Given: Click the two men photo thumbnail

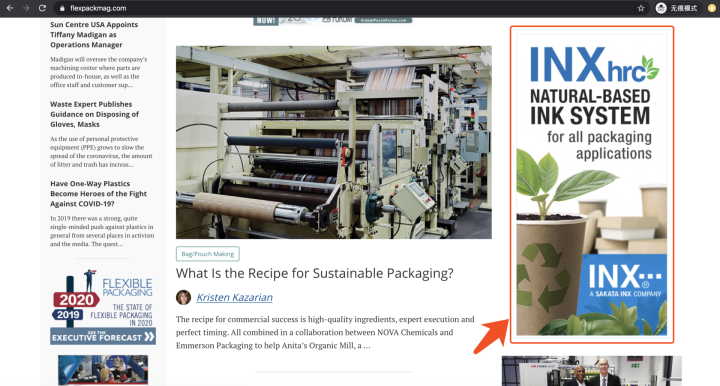Looking at the screenshot, I should click(591, 371).
